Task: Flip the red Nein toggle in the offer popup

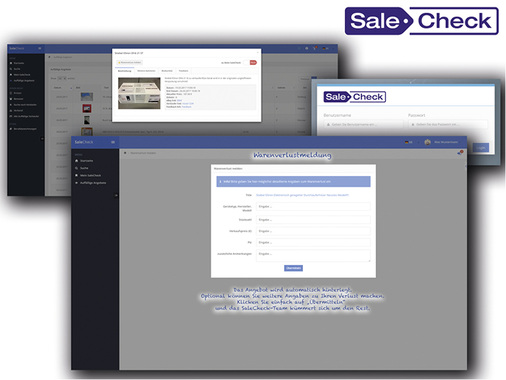Action: click(253, 62)
